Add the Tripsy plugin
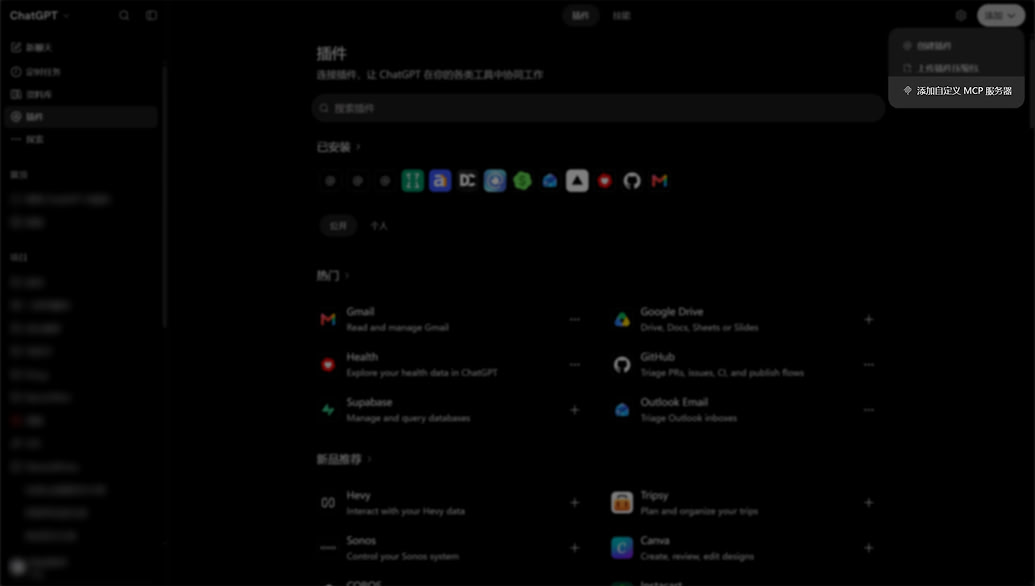Image resolution: width=1035 pixels, height=586 pixels. point(869,503)
